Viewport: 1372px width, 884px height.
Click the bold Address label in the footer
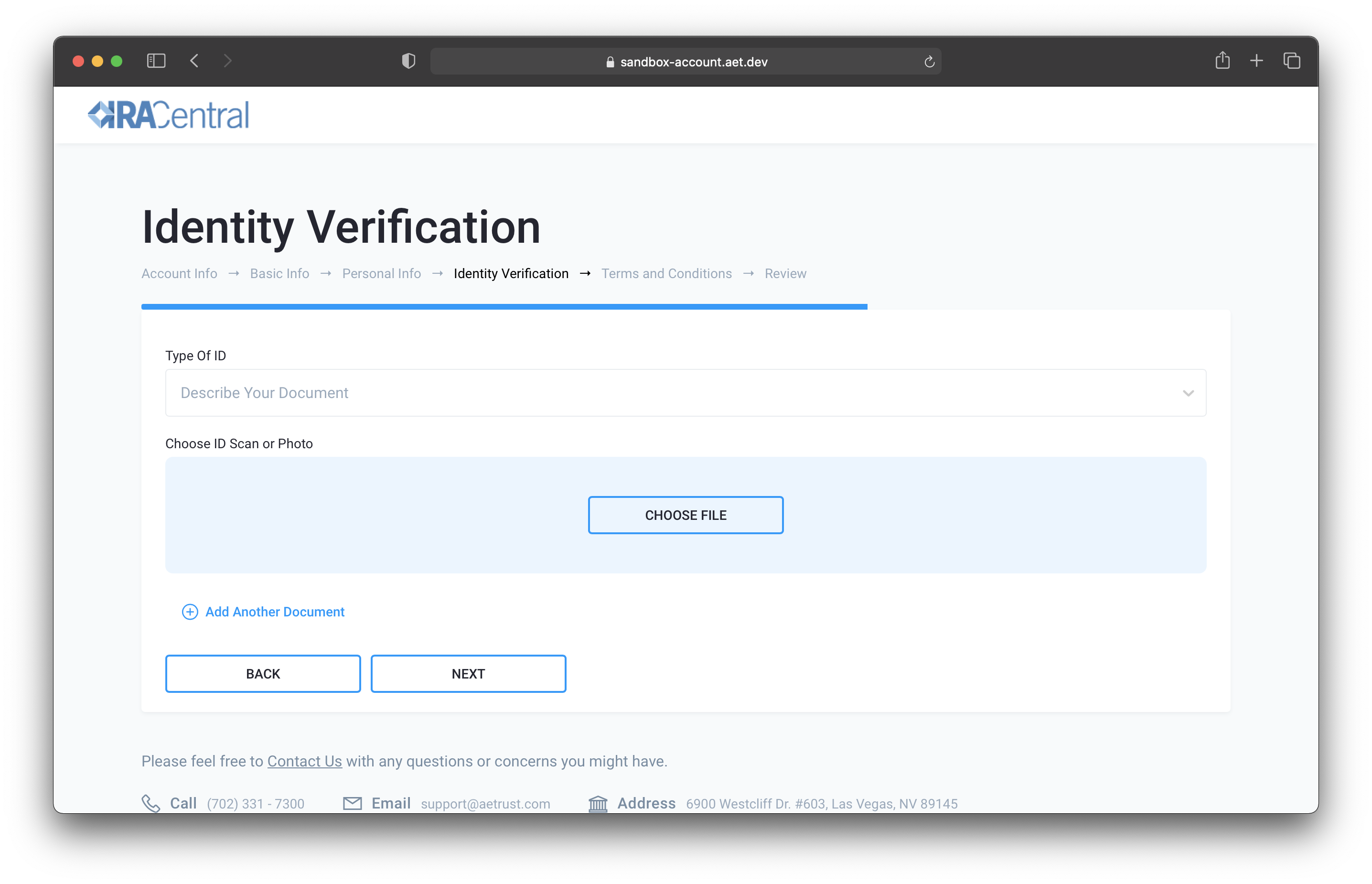(646, 803)
